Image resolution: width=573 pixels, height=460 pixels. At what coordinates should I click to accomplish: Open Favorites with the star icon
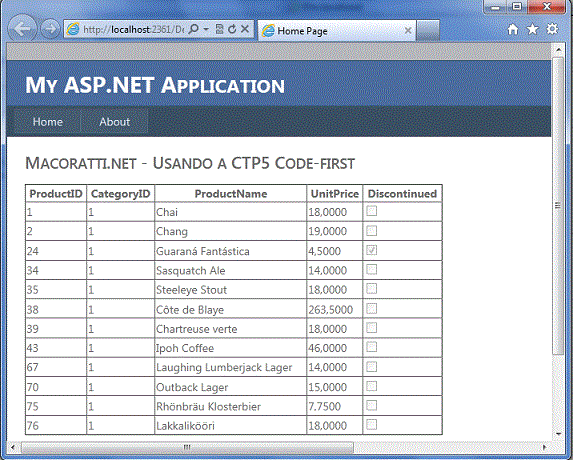tap(532, 29)
